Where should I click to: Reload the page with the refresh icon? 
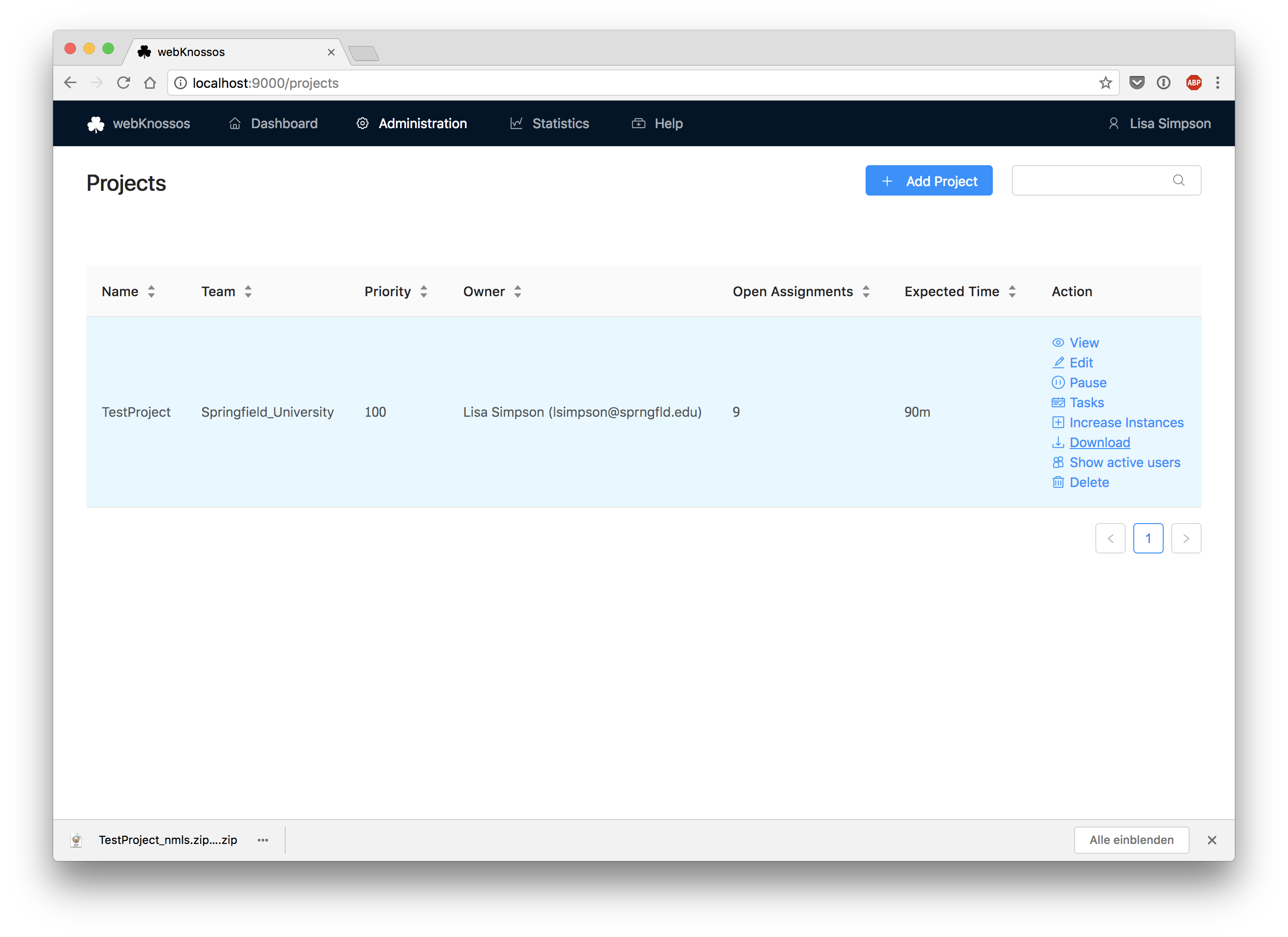click(x=123, y=83)
